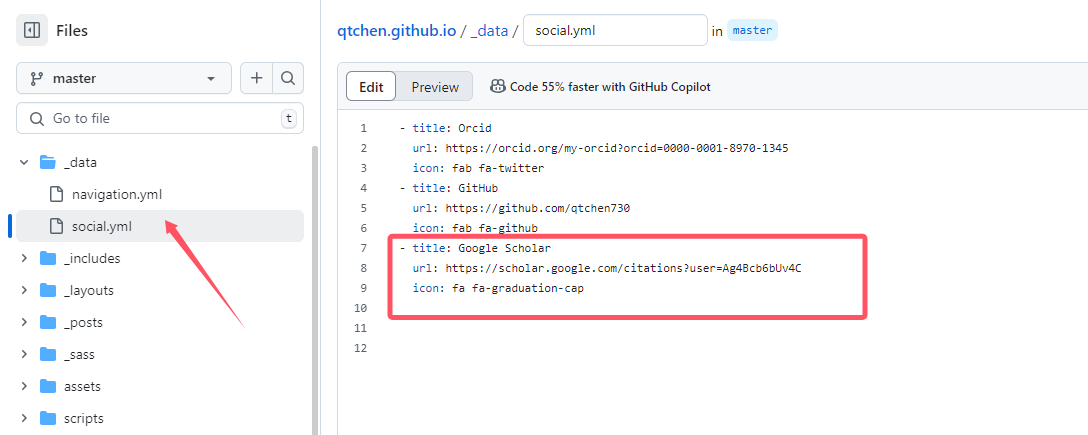
Task: Click the 'title: Google Scholar' line
Action: coord(475,248)
